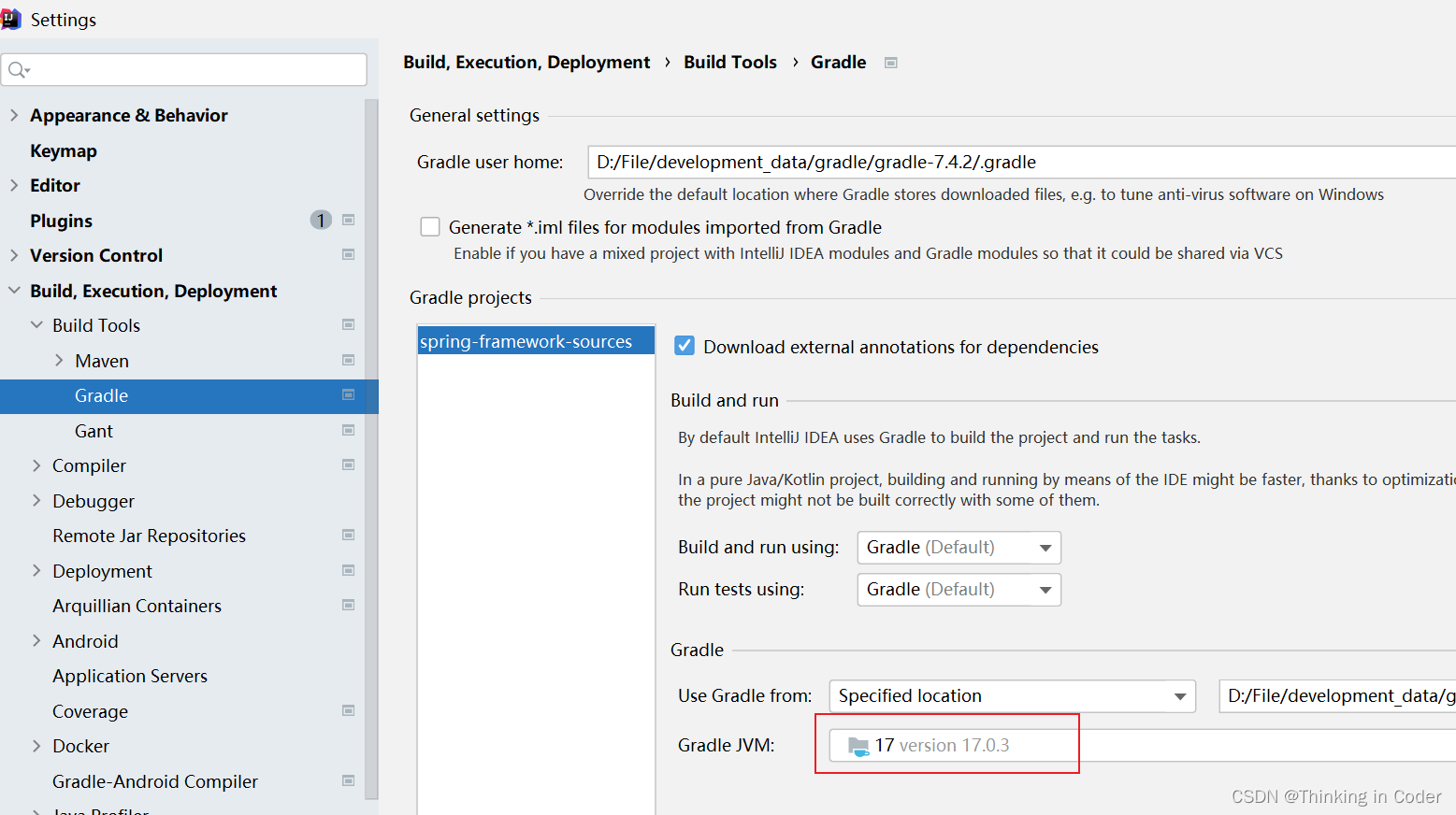
Task: Click the settings tree vertical scrollbar
Action: [371, 449]
